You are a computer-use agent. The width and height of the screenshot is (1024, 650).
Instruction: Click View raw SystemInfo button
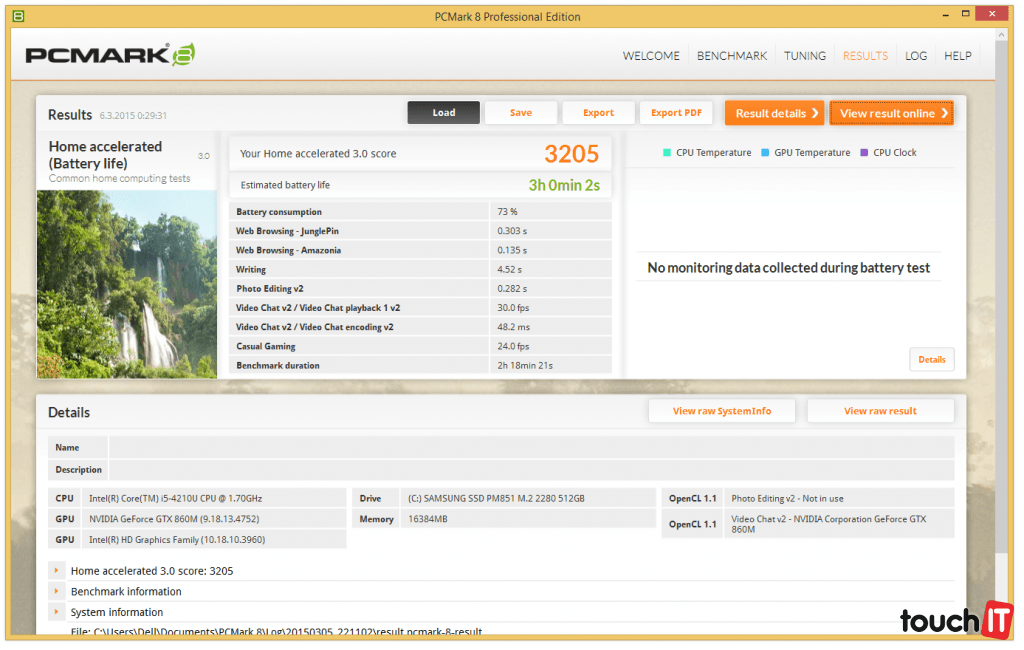pos(722,411)
